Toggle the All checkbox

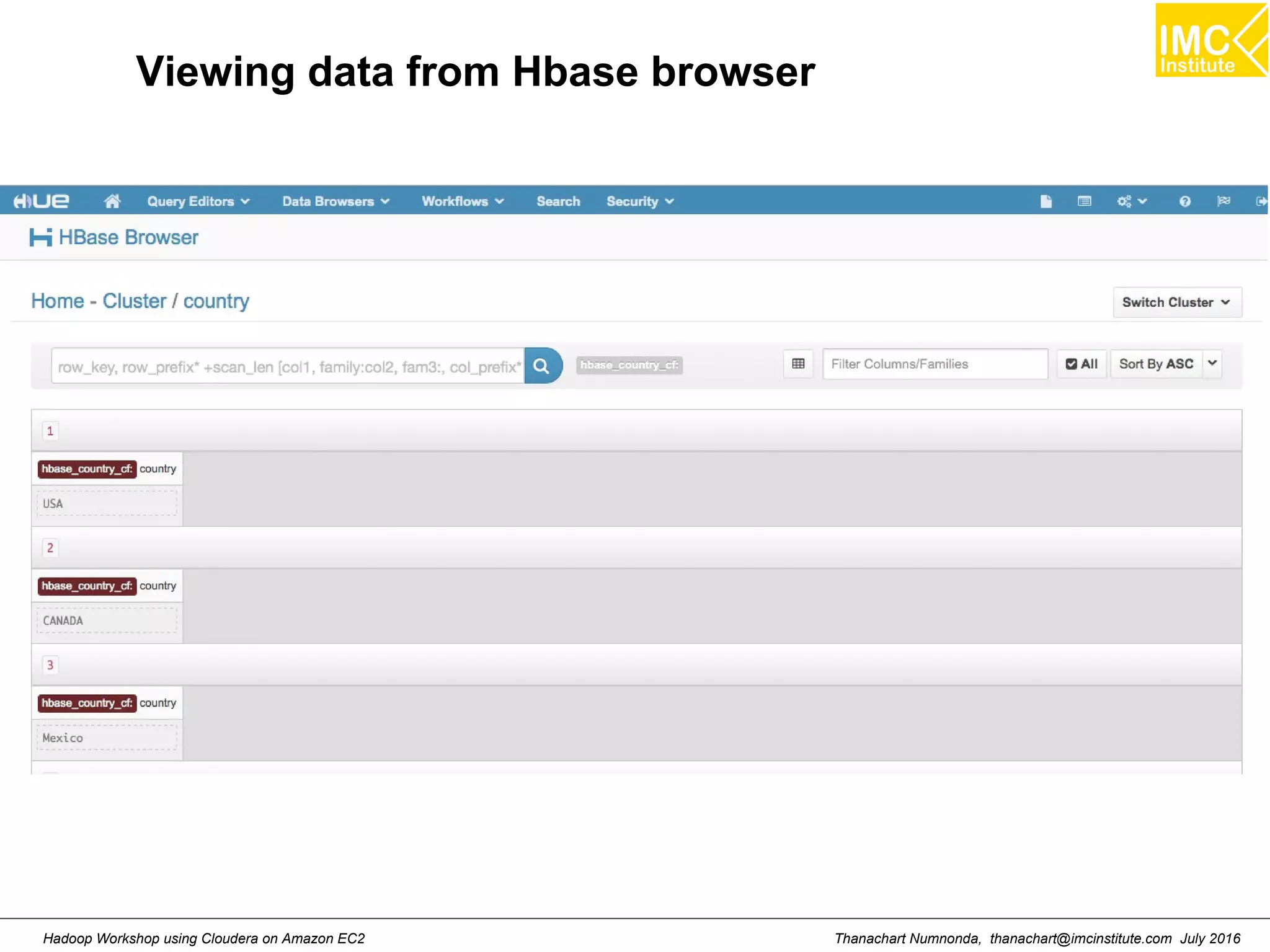click(x=1081, y=364)
